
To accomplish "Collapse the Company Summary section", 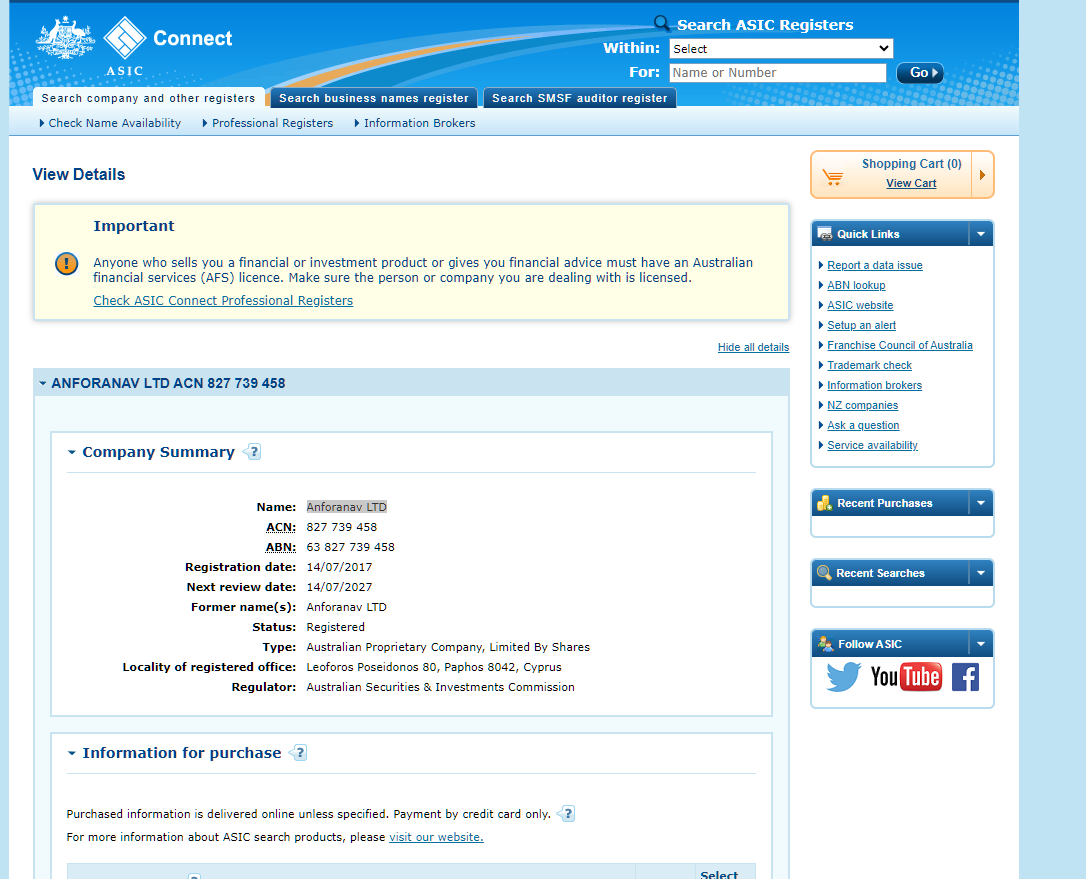I will click(72, 452).
